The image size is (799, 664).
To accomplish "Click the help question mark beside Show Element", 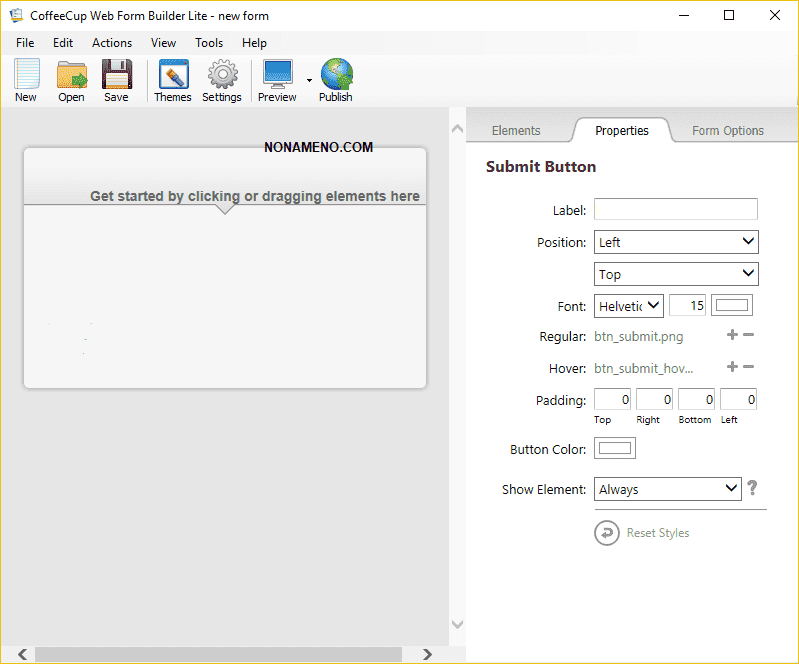I will pyautogui.click(x=752, y=488).
